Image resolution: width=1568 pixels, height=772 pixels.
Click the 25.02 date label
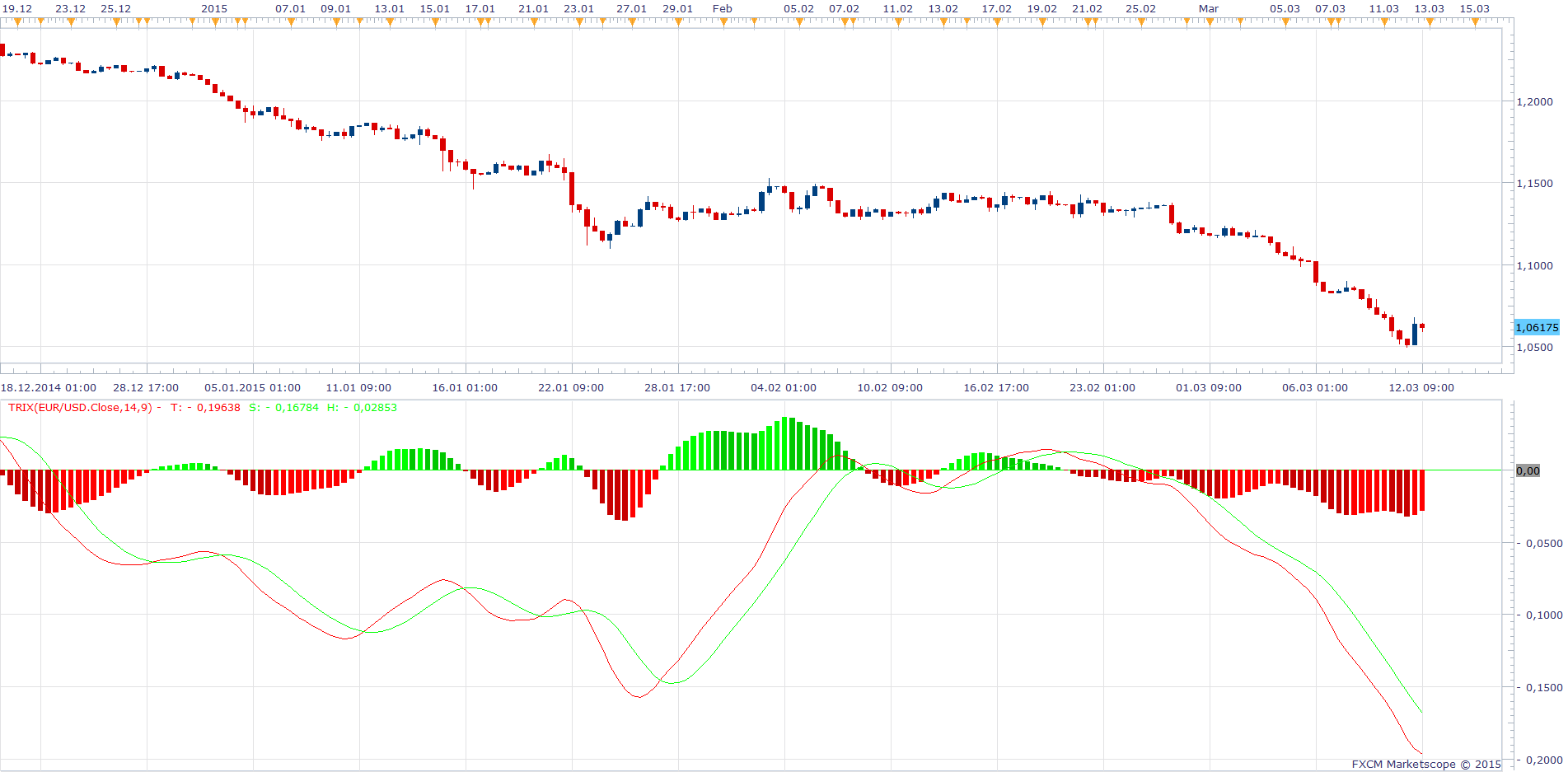1140,9
